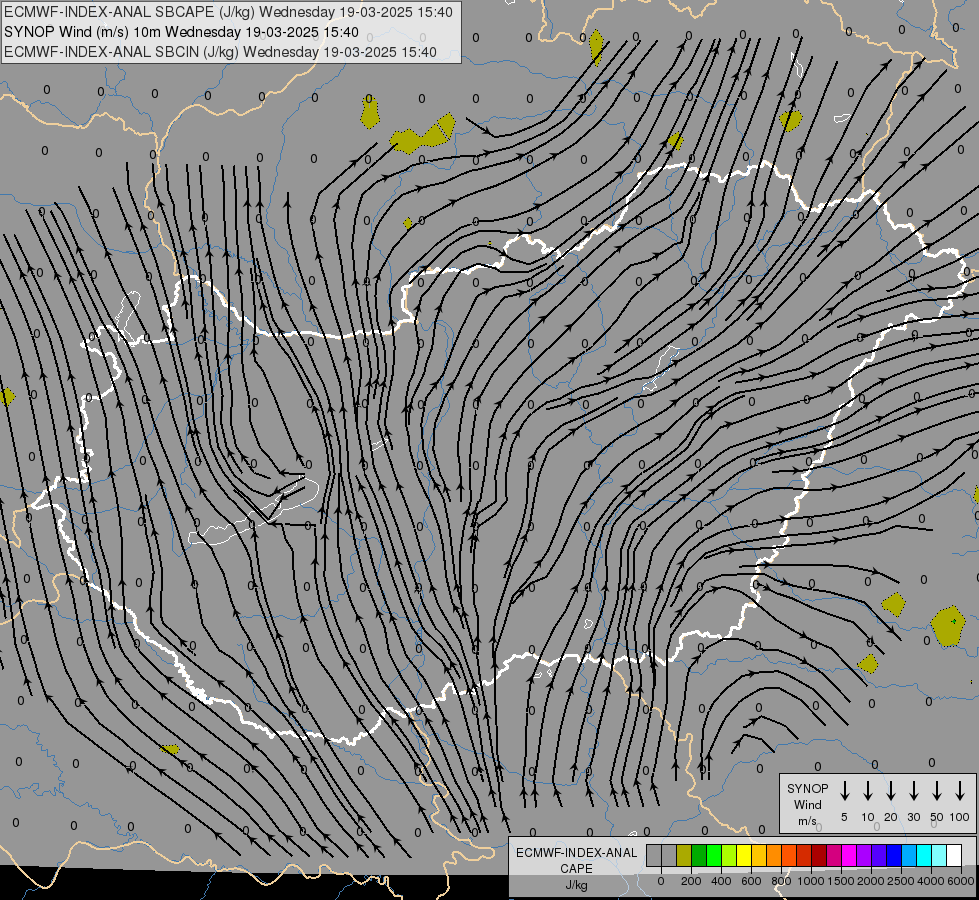
Task: Click the 4000 value on CAPE scale
Action: (x=931, y=881)
